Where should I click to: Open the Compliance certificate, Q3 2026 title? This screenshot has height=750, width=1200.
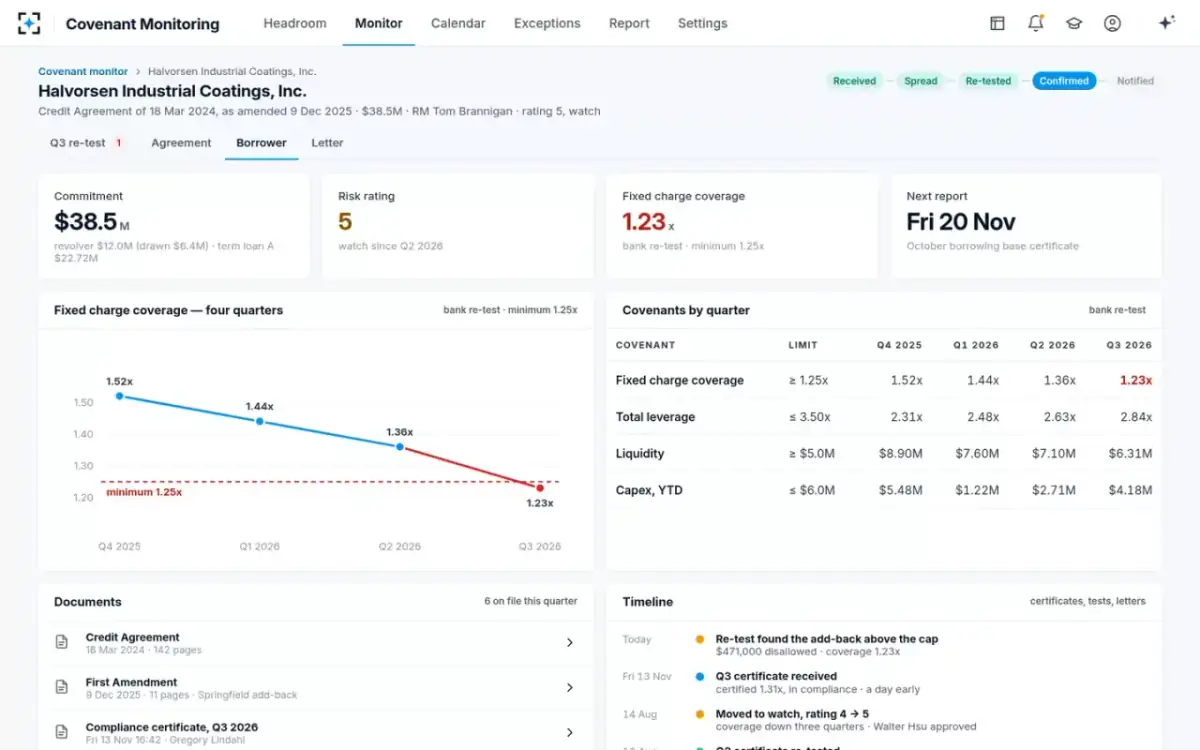click(x=172, y=727)
